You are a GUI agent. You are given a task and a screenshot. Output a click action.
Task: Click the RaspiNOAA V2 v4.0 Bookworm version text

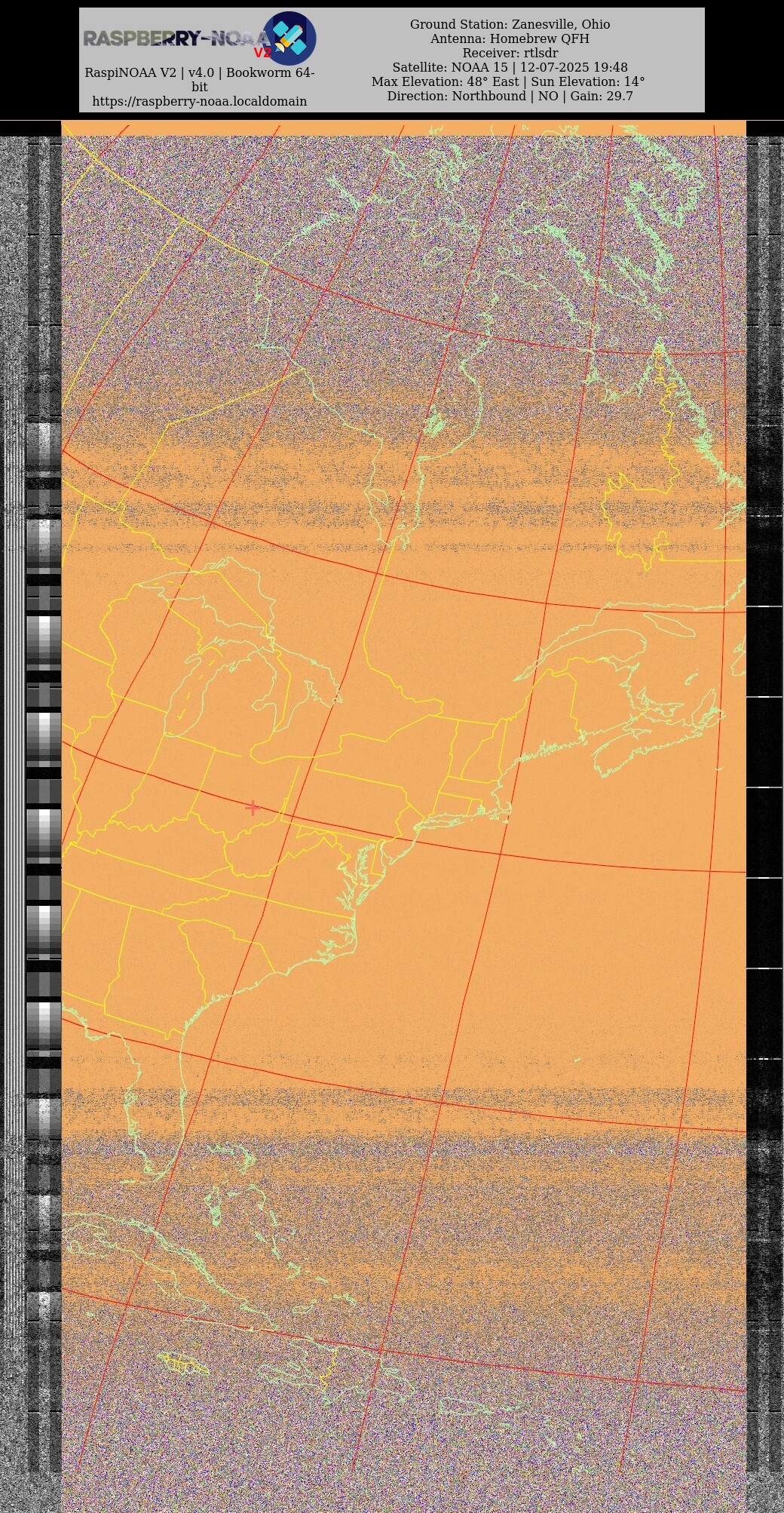coord(199,73)
